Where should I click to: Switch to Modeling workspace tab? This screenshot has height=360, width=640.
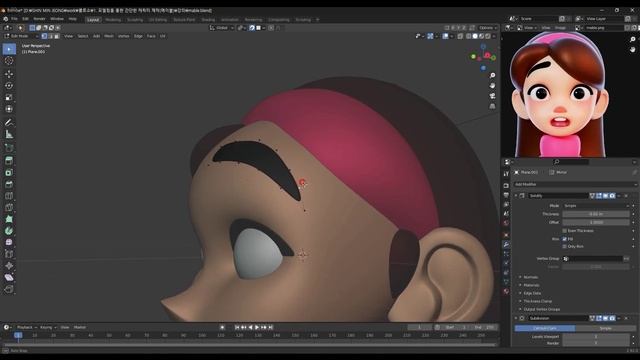pyautogui.click(x=113, y=20)
